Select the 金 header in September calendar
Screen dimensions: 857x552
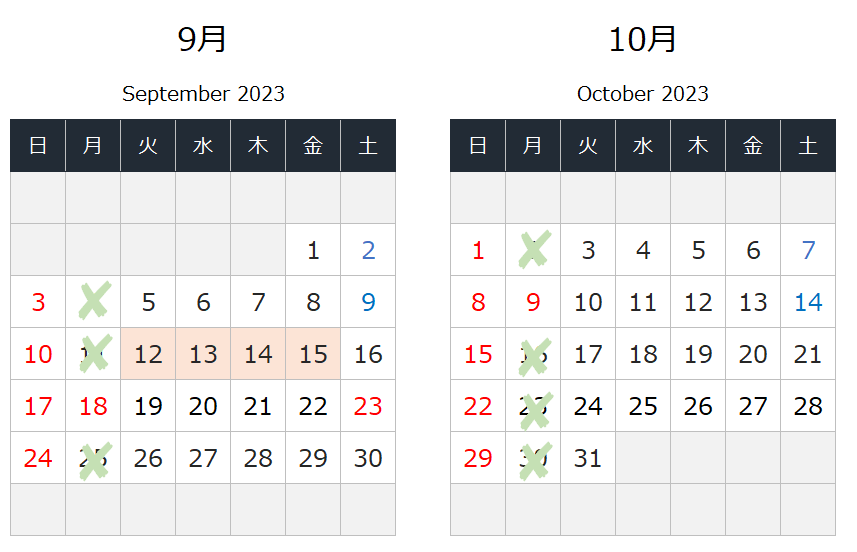[x=313, y=145]
